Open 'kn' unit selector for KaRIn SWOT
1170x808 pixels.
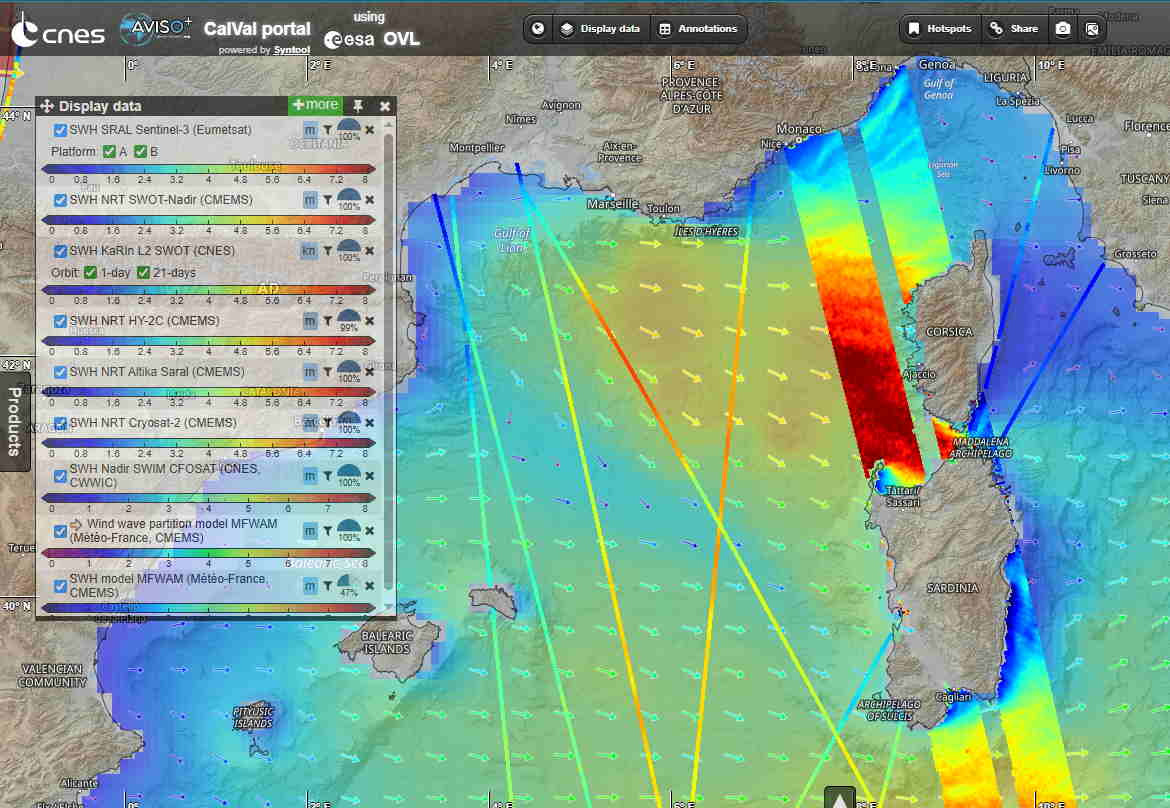[x=310, y=251]
